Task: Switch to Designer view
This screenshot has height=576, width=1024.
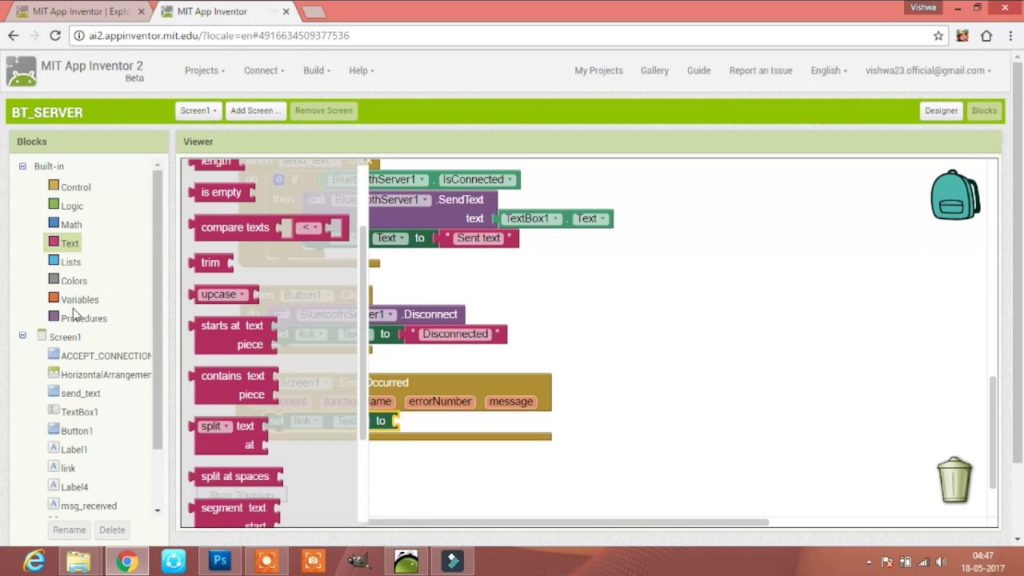Action: coord(940,110)
